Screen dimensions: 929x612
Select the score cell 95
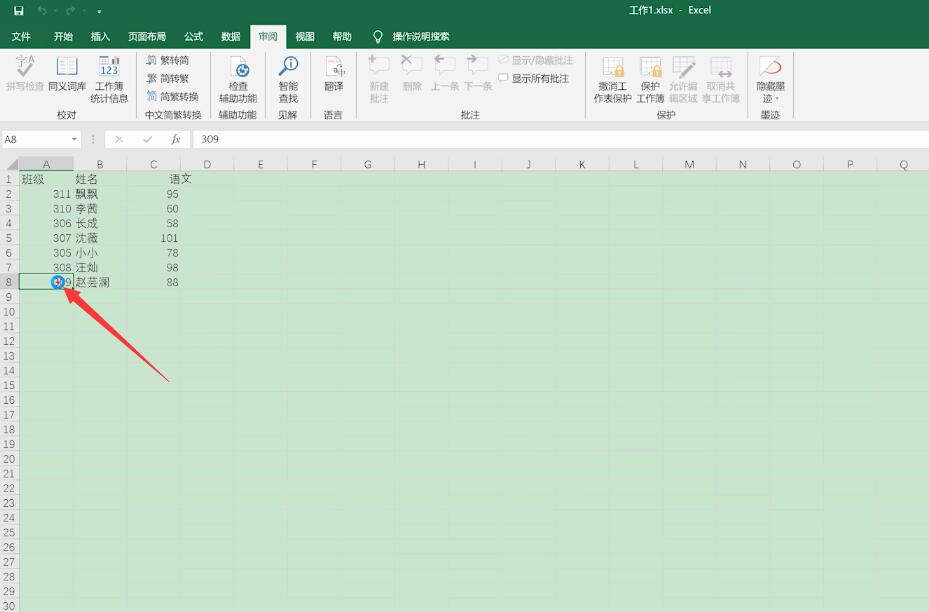coord(153,194)
